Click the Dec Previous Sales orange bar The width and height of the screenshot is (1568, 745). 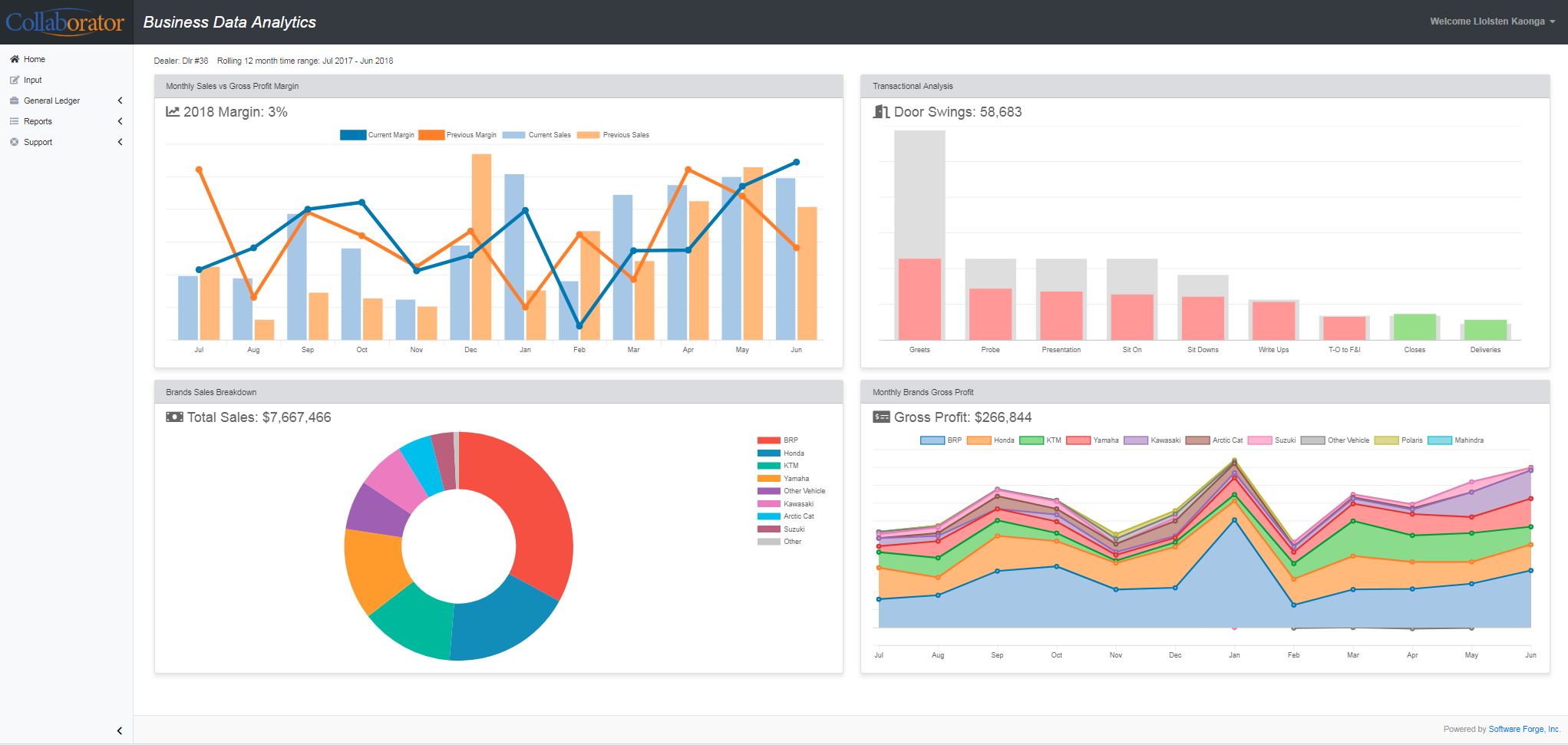(x=481, y=247)
